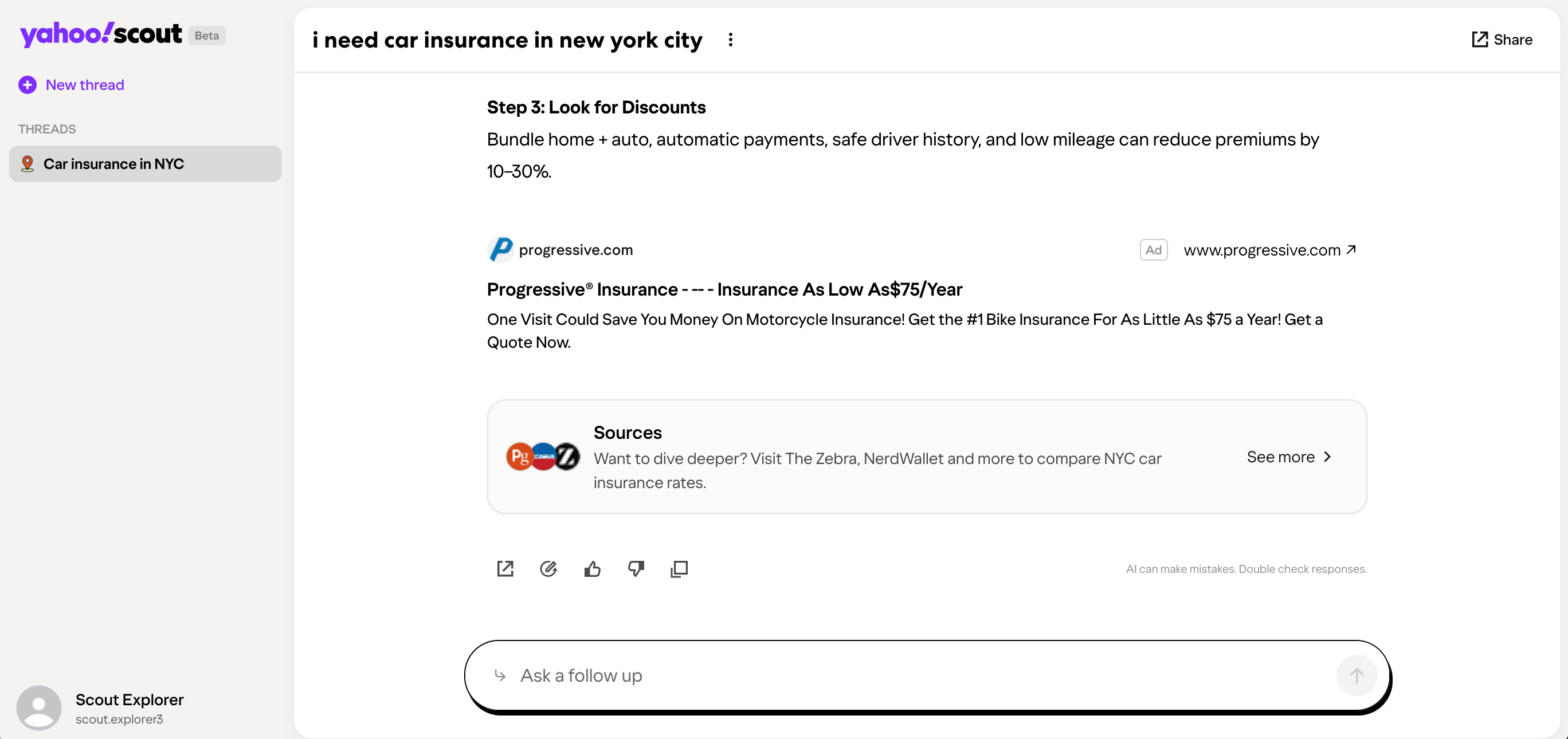Open the three-dot menu beside the thread title
This screenshot has height=739, width=1568.
(x=730, y=39)
